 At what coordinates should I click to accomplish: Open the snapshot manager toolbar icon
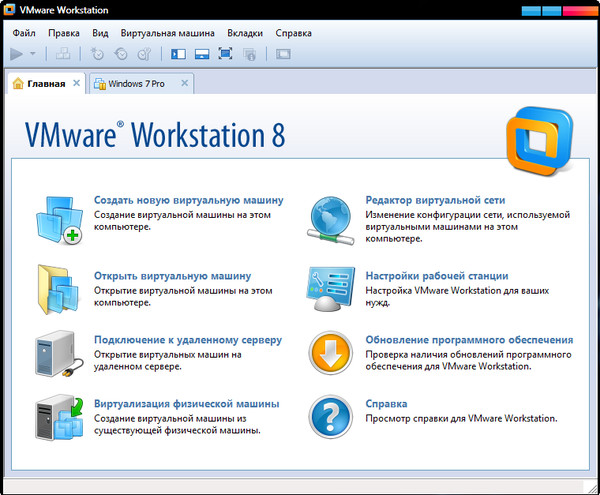(144, 54)
